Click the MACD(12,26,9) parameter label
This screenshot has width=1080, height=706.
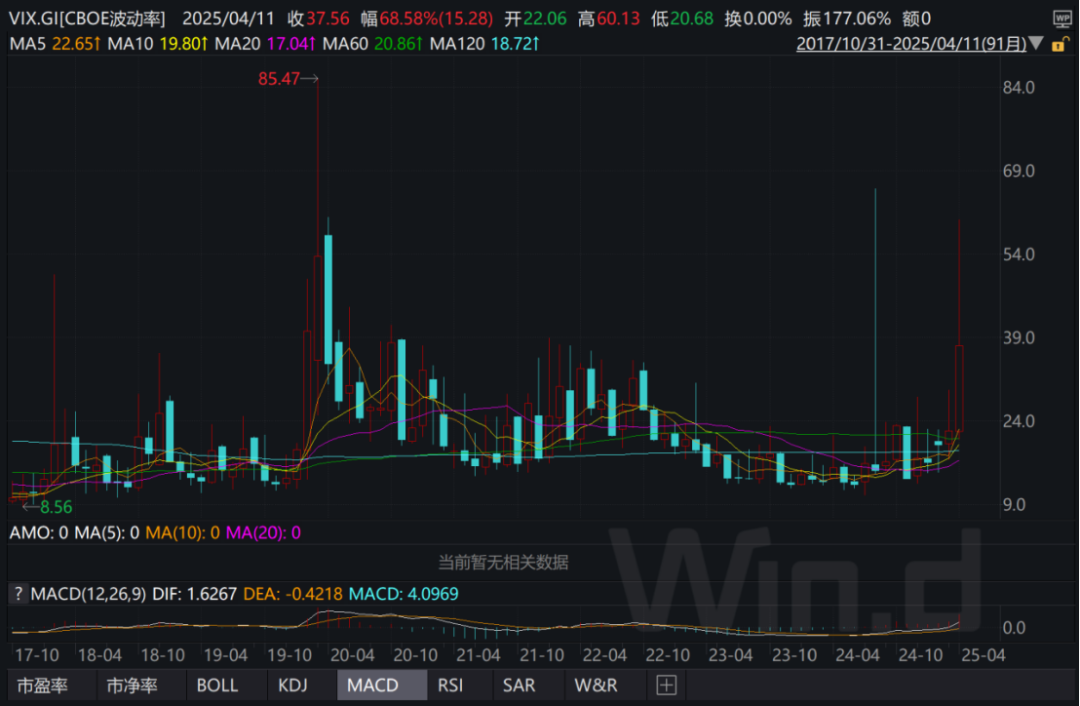[x=88, y=594]
